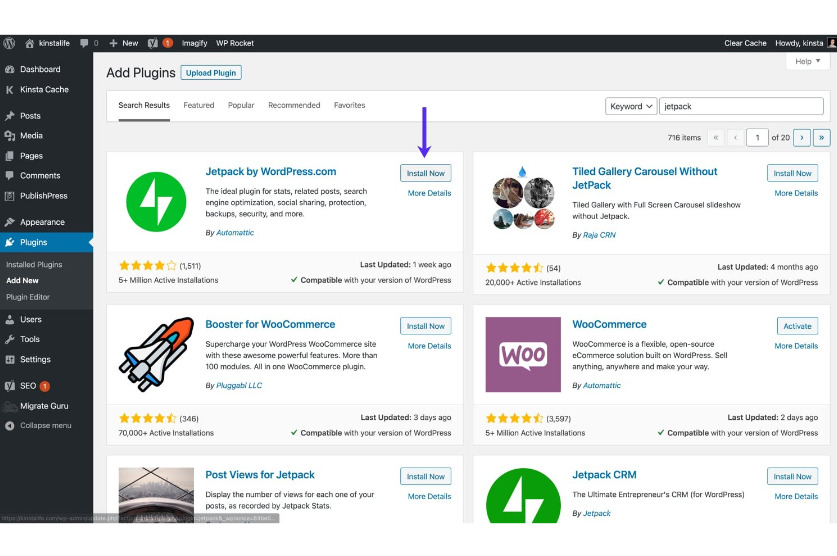The height and width of the screenshot is (556, 837).
Task: Click the WordPress logo in admin bar
Action: tap(10, 43)
